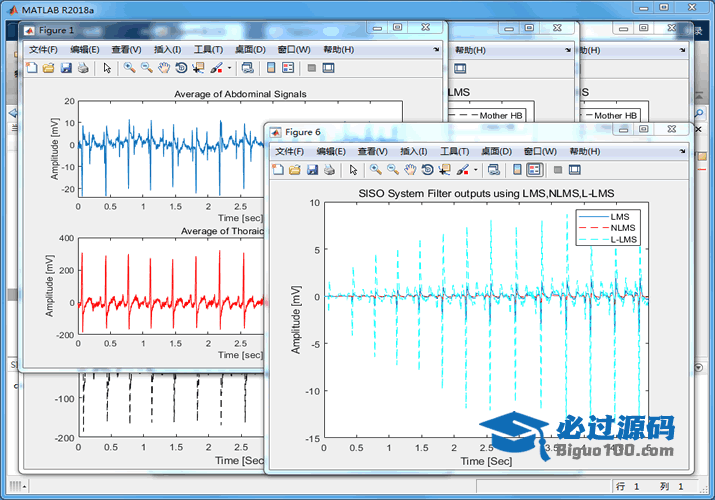Open 工具(T) menu in Figure 1
715x500 pixels.
point(208,50)
